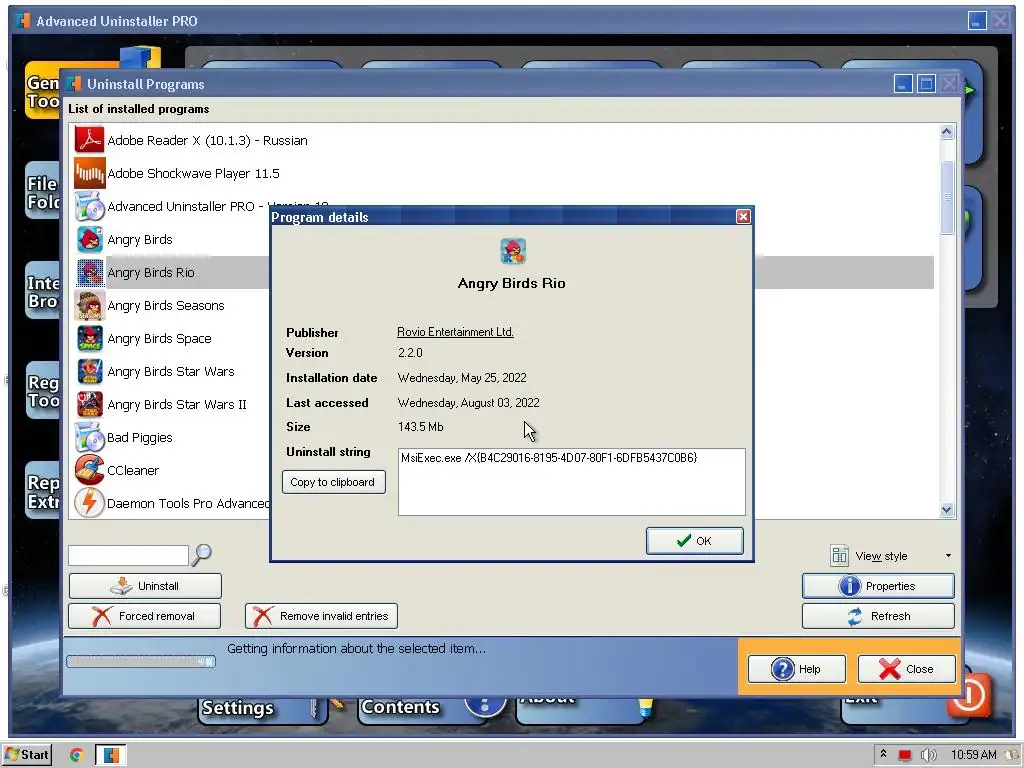This screenshot has height=768, width=1024.
Task: Click the Angry Birds Seasons icon
Action: click(x=89, y=305)
